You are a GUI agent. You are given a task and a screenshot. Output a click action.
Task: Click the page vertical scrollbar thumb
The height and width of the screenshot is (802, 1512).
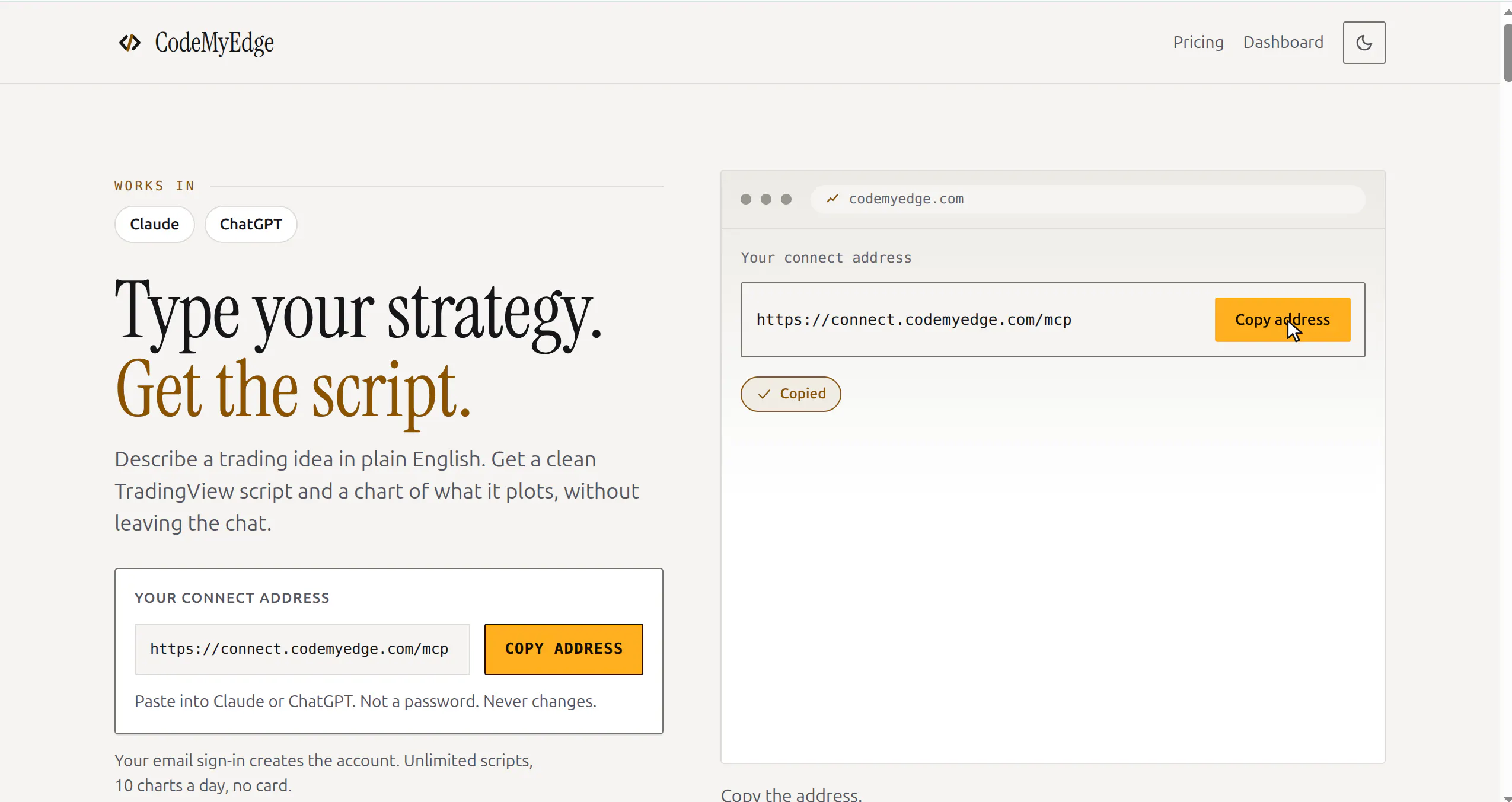pos(1507,53)
